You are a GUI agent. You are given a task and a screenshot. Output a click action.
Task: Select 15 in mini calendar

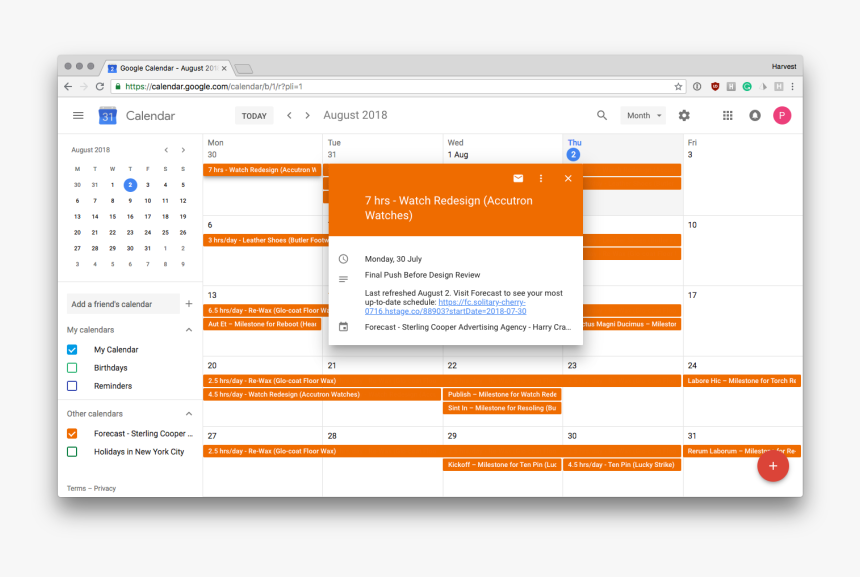click(112, 217)
